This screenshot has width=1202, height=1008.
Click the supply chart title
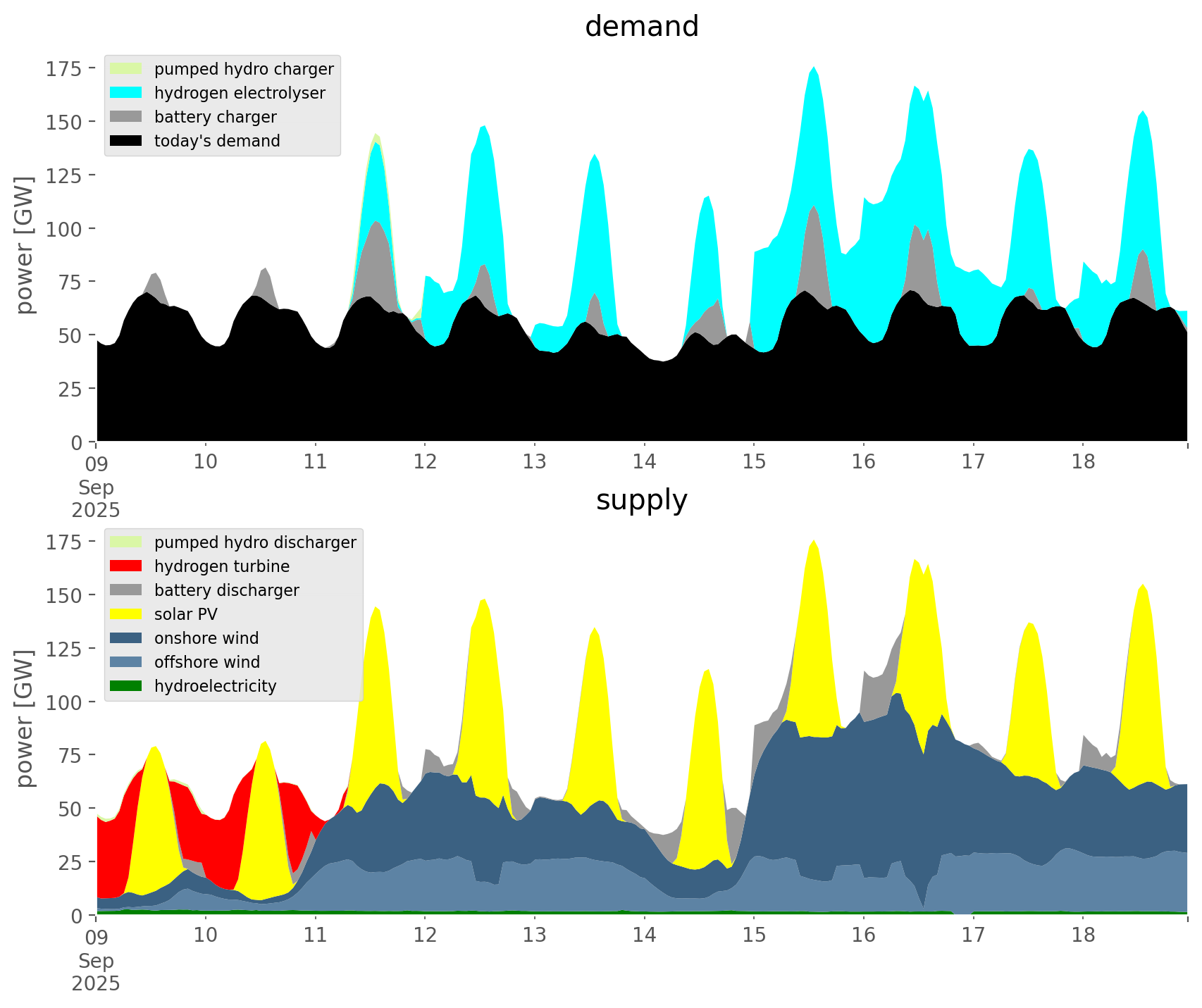click(641, 500)
